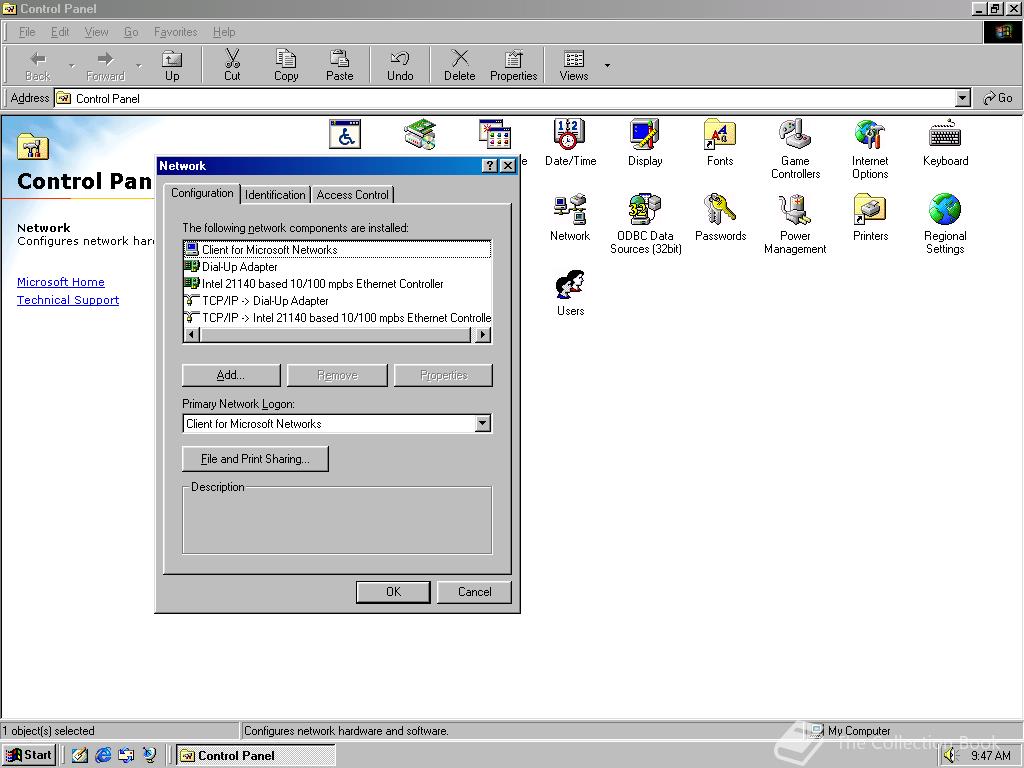Select the Configuration tab
The width and height of the screenshot is (1024, 768).
(202, 193)
